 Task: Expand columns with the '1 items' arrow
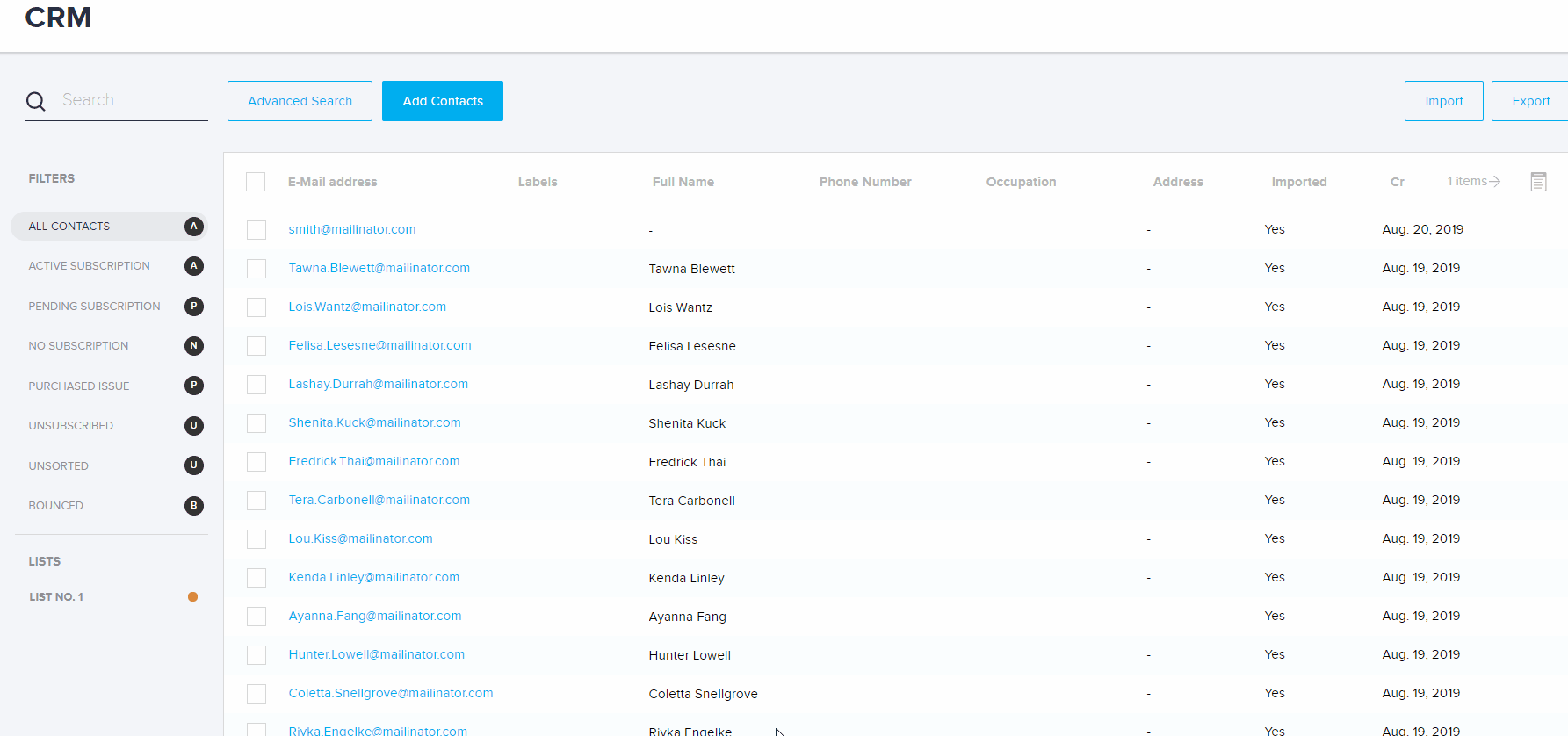click(1473, 182)
